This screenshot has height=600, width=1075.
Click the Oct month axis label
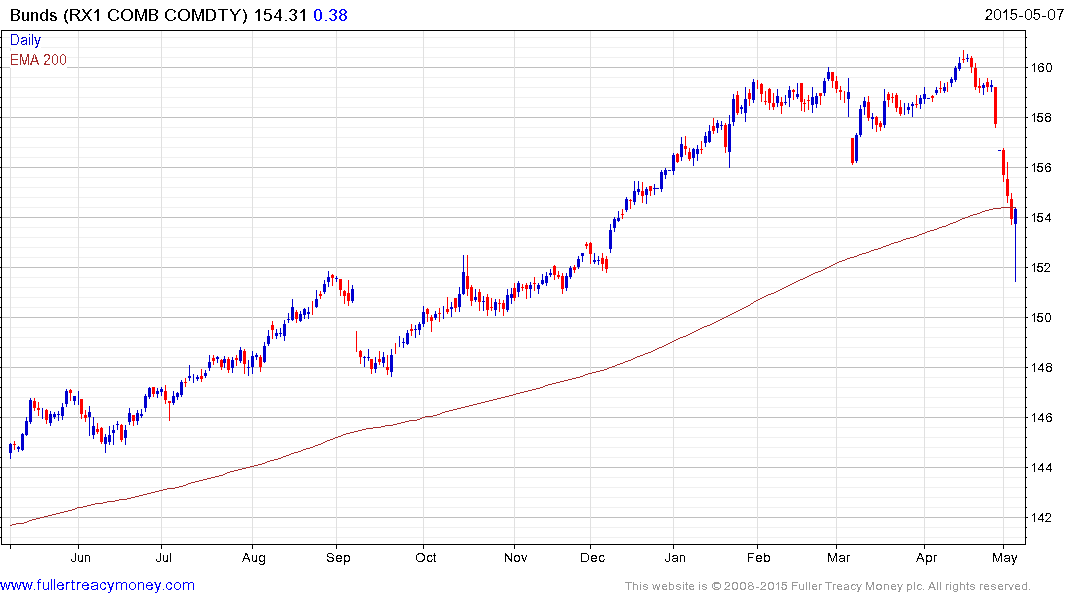click(426, 557)
